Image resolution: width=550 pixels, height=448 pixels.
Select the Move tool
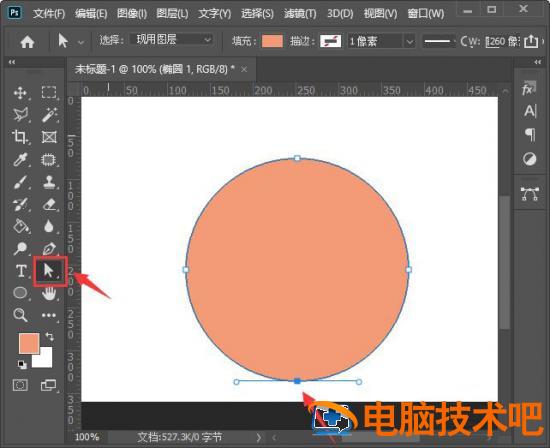tap(20, 93)
